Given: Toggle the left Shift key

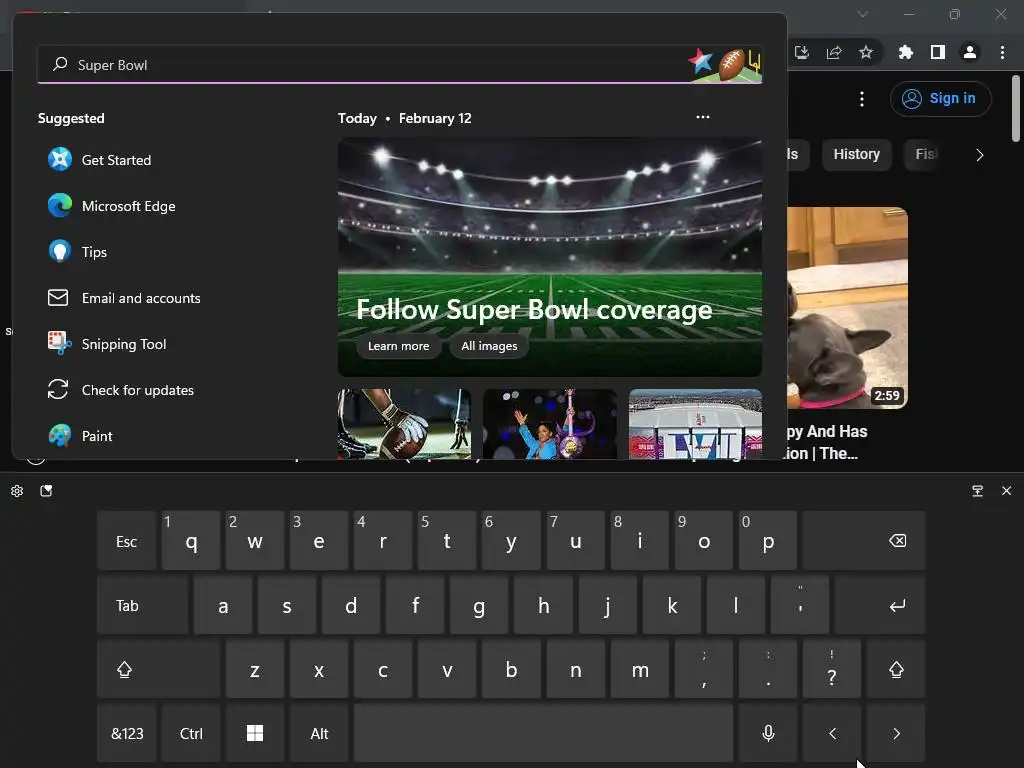Looking at the screenshot, I should (x=159, y=669).
